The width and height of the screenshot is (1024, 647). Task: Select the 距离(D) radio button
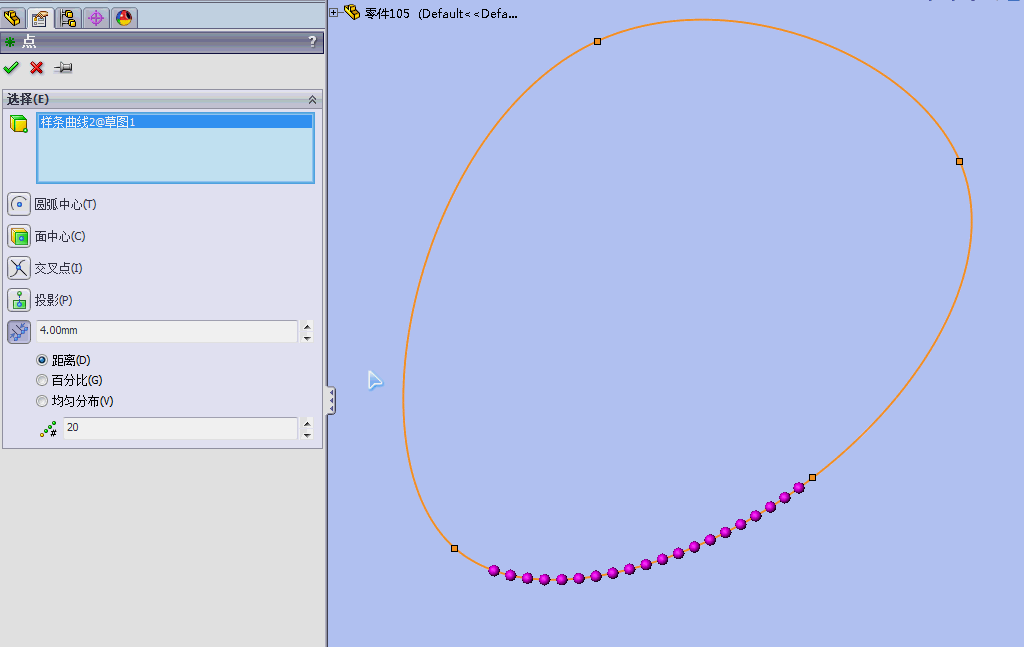42,360
